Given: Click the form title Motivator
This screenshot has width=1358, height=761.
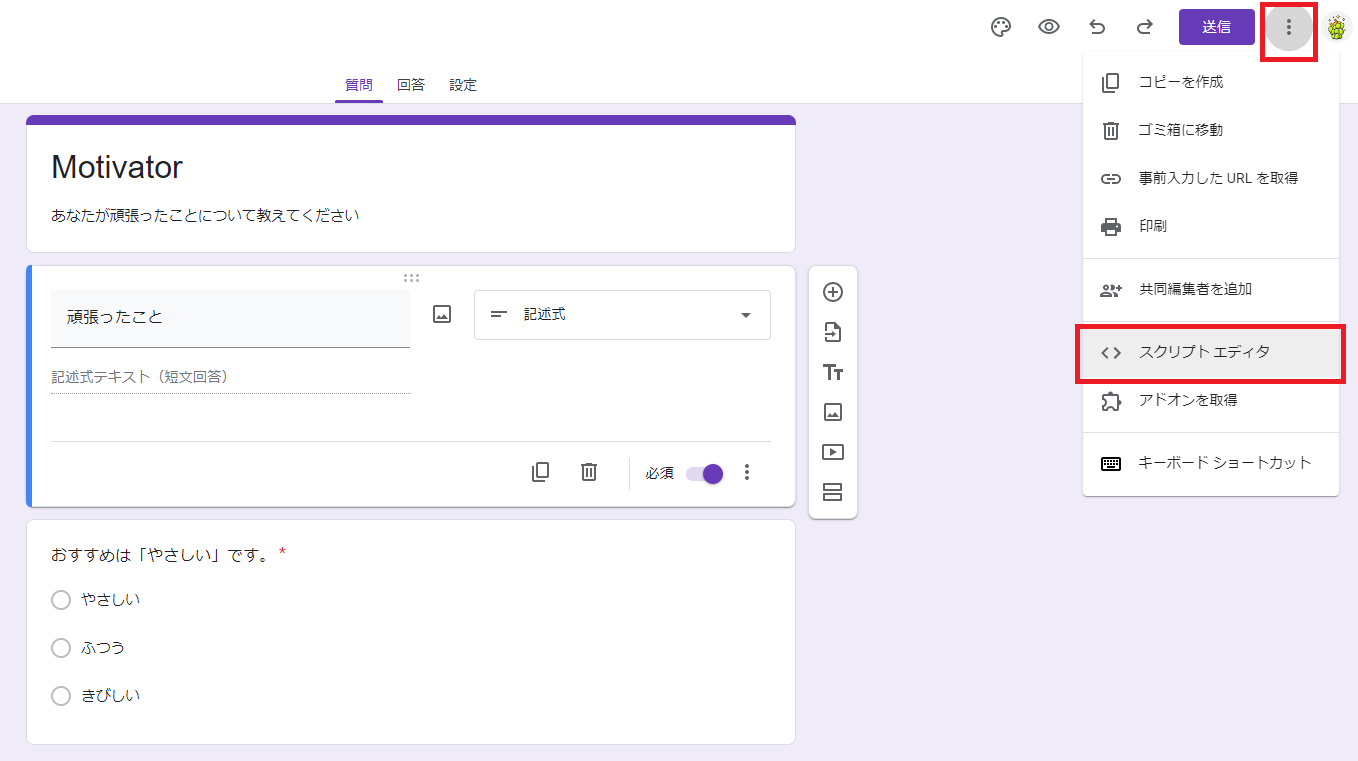Looking at the screenshot, I should point(117,167).
